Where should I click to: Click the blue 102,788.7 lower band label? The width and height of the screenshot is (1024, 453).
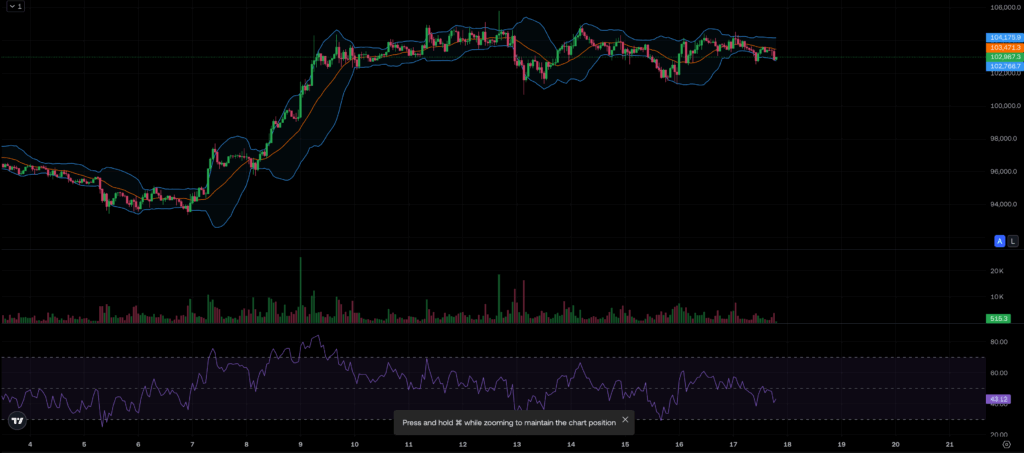(x=1002, y=66)
